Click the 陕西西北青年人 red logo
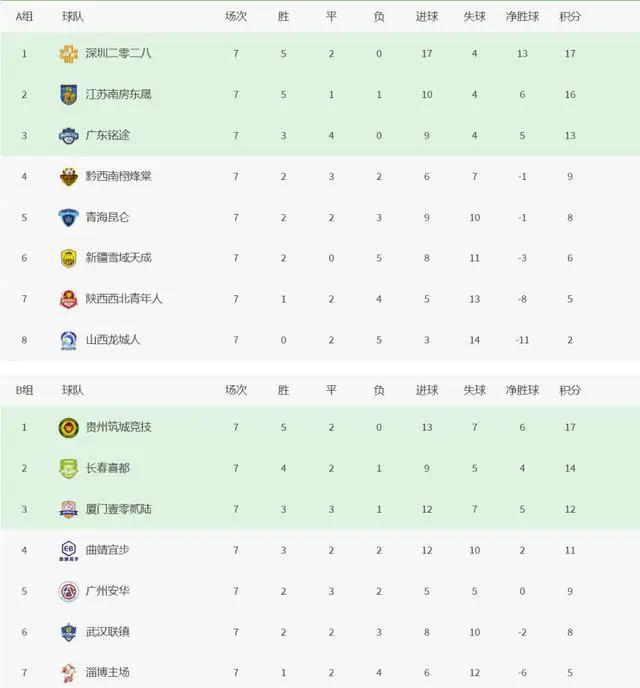The width and height of the screenshot is (640, 688). pos(68,299)
